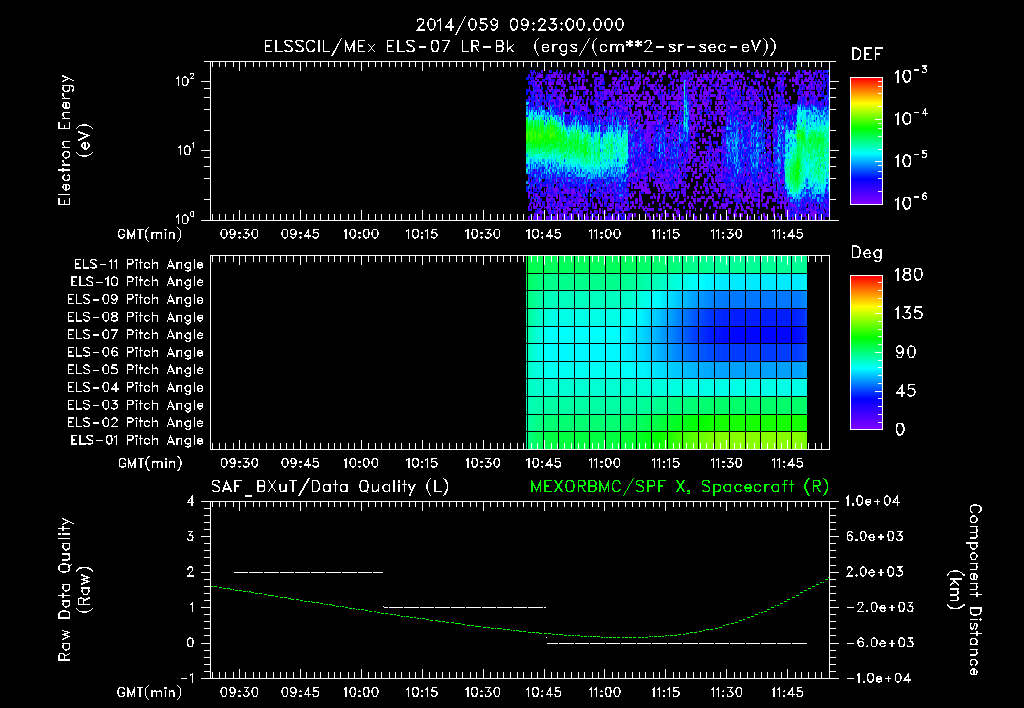Screen dimensions: 1024x708
Task: Select the ELS-07 Pitch Angle row label
Action: 135,334
